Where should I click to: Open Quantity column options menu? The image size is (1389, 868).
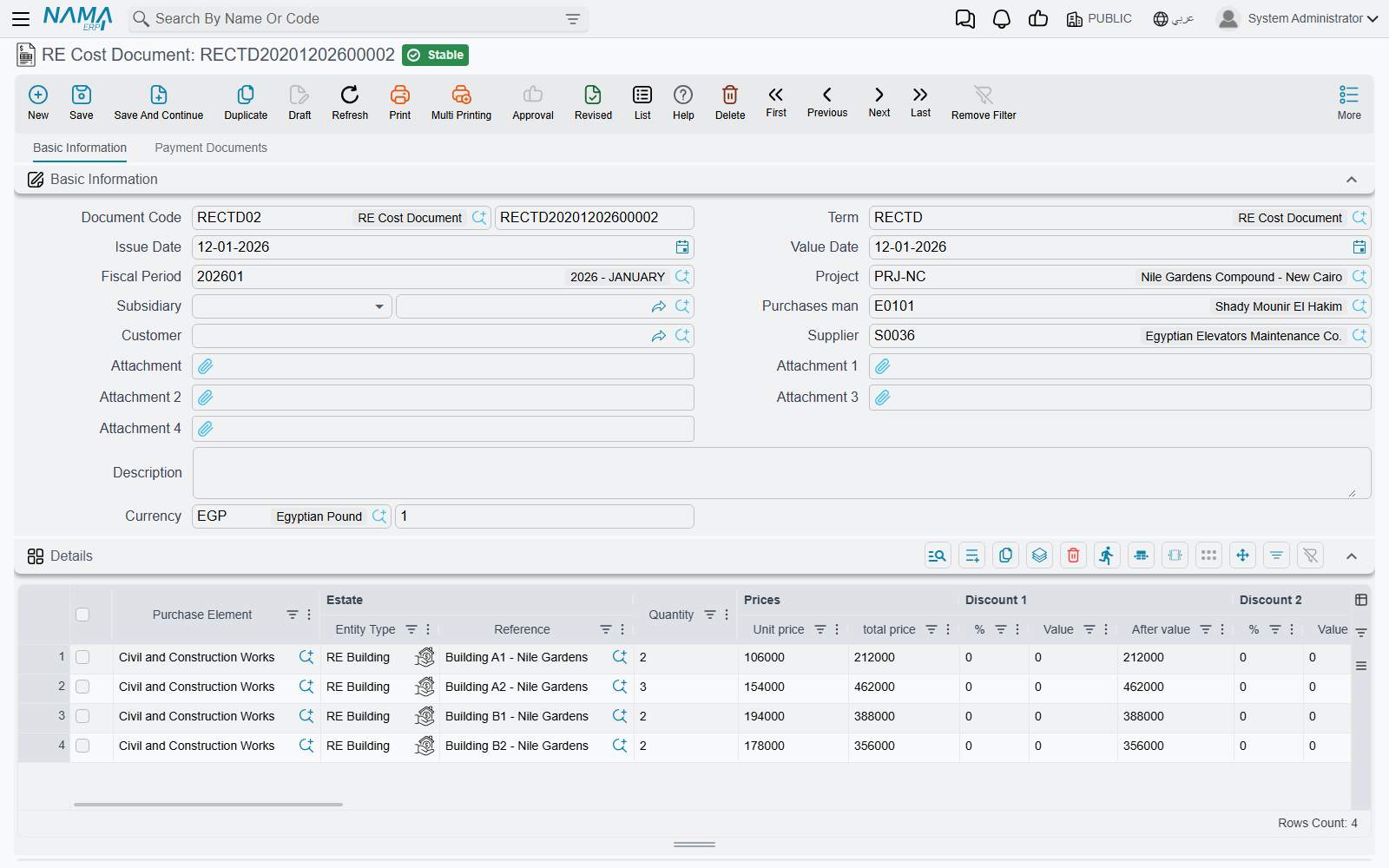727,615
